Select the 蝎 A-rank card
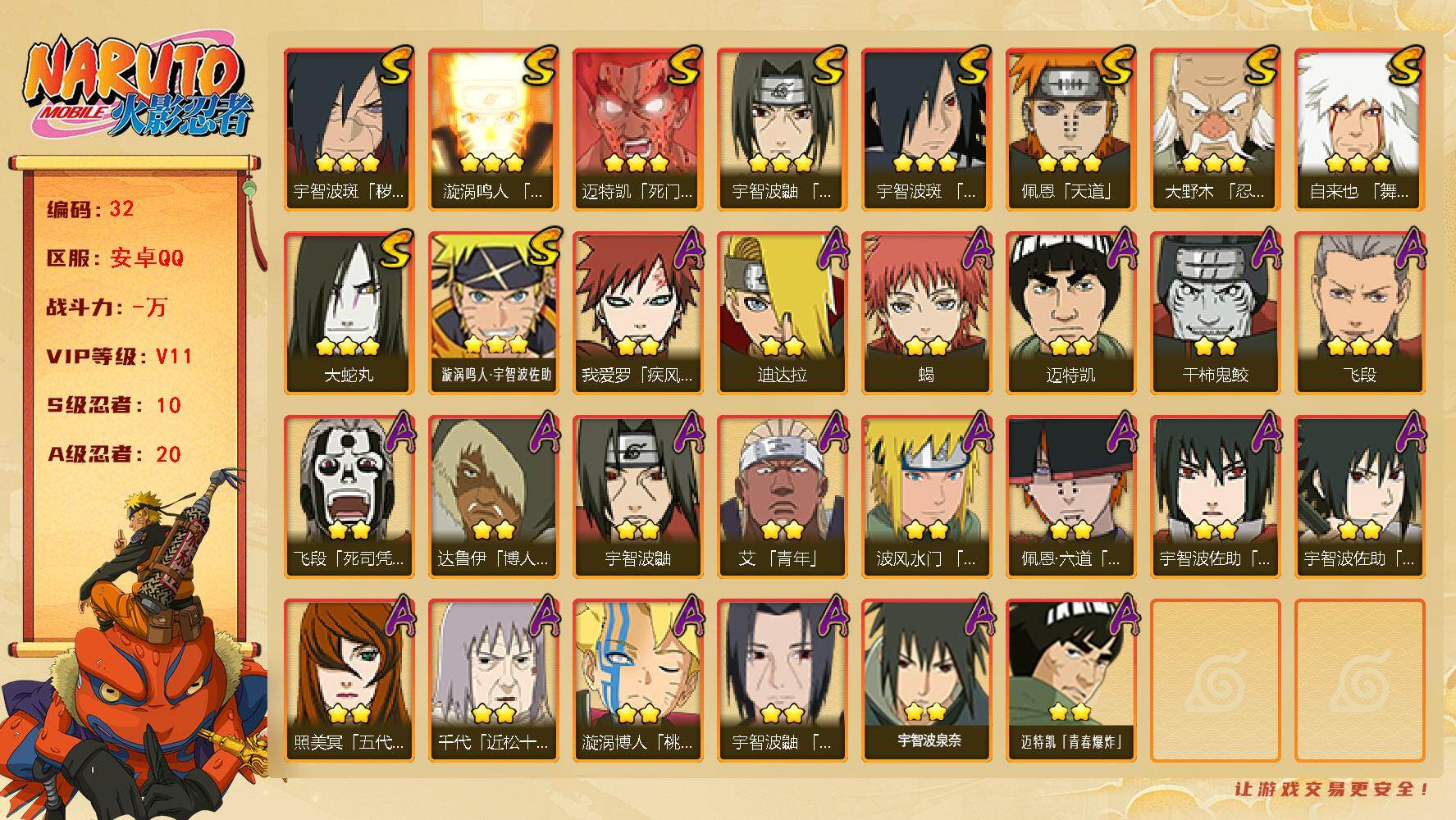The image size is (1456, 820). [926, 313]
